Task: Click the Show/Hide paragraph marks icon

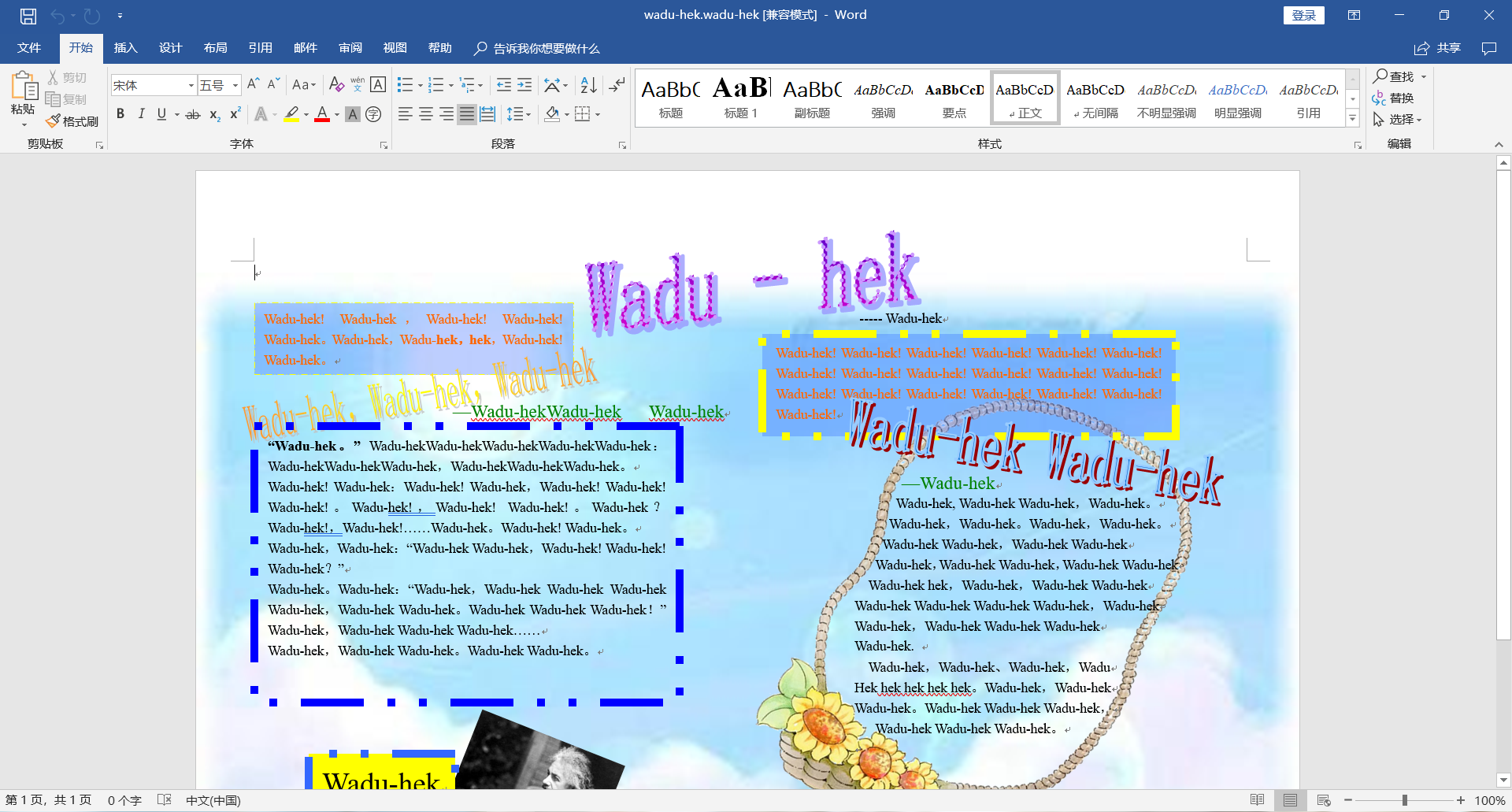Action: (617, 85)
